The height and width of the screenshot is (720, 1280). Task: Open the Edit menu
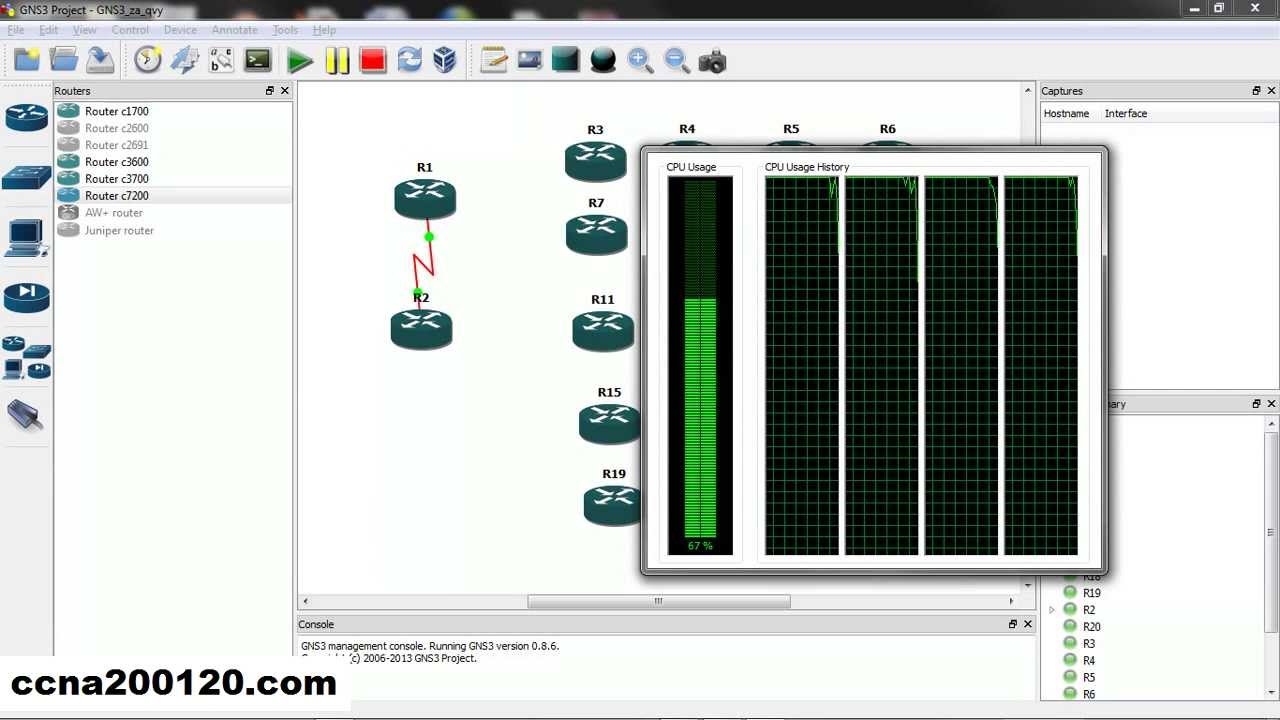point(49,30)
